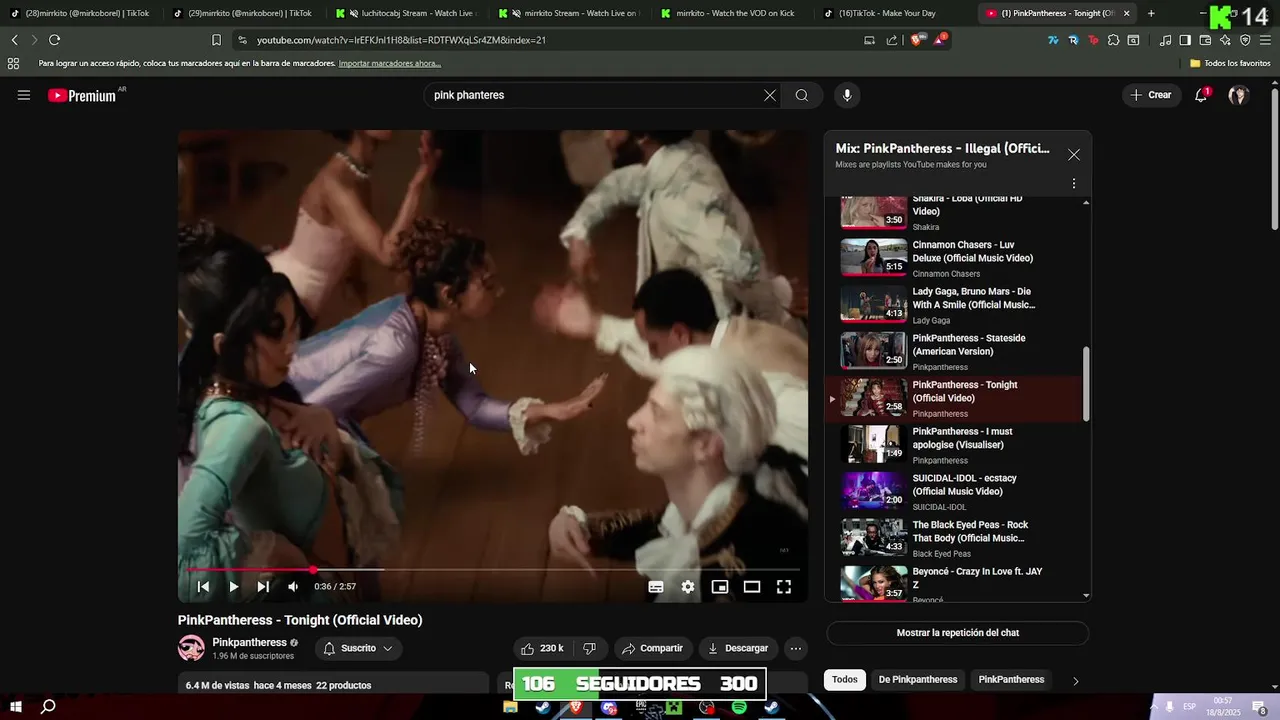Image resolution: width=1280 pixels, height=720 pixels.
Task: Open the YouTube guide hamburger menu
Action: point(24,95)
